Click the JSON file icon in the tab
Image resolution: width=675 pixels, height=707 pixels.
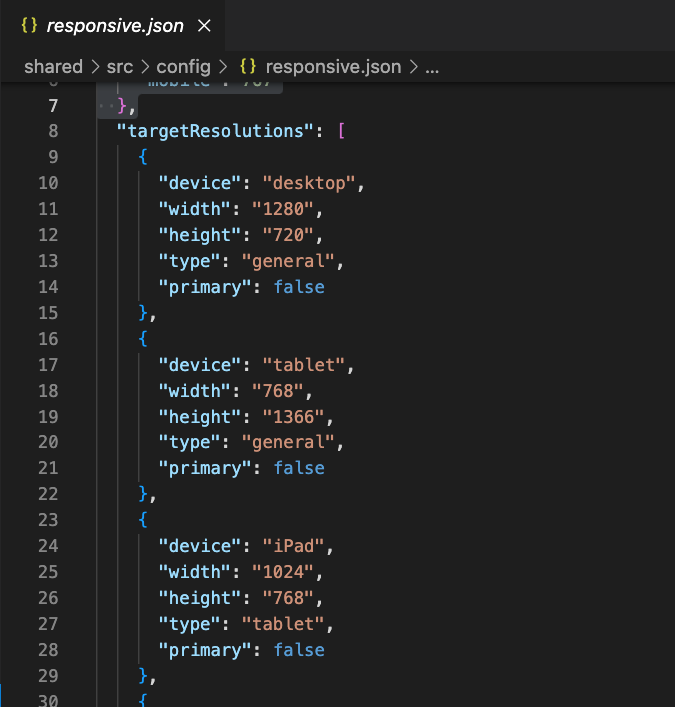pos(28,26)
